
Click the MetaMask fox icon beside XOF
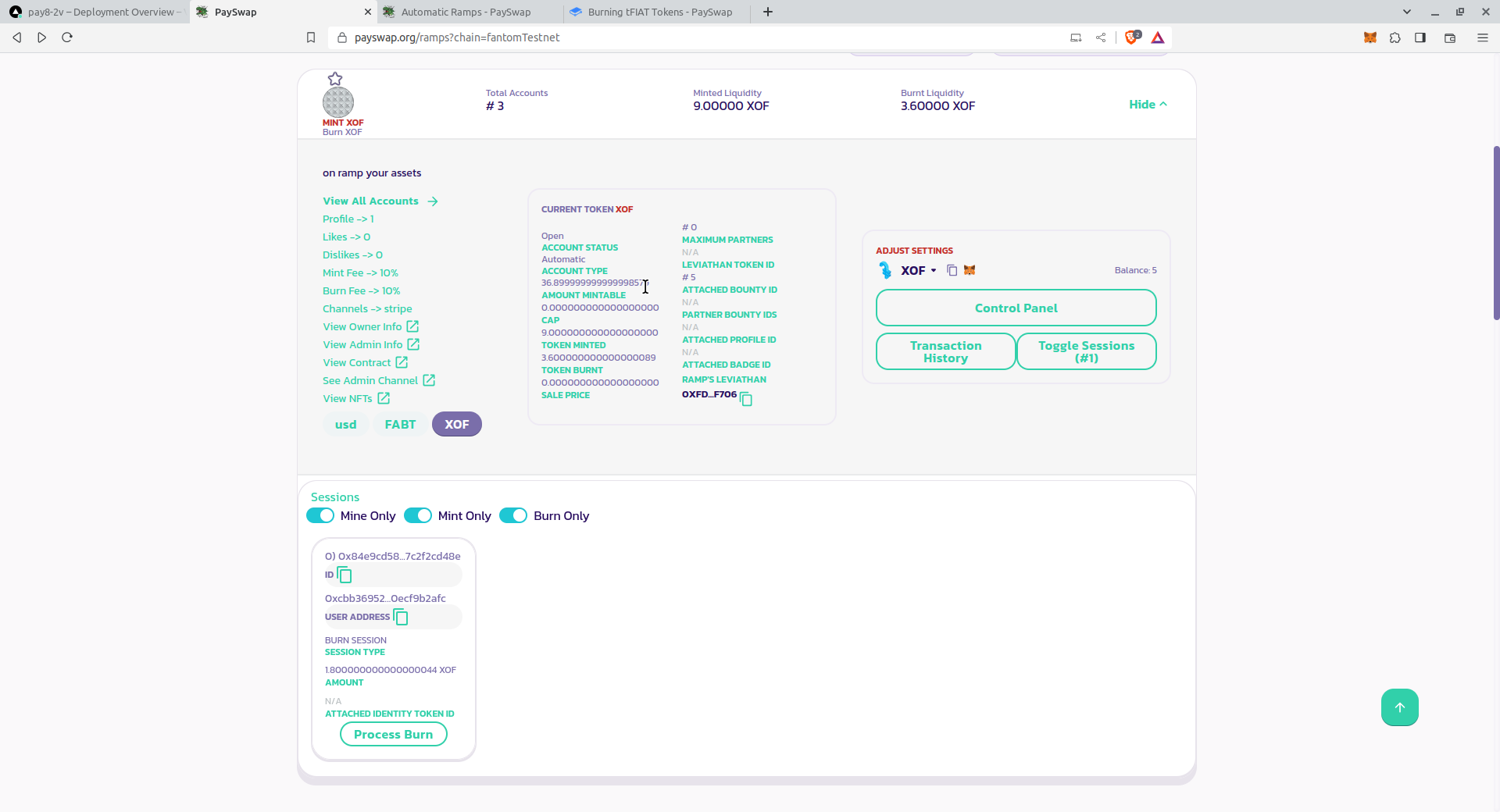tap(970, 270)
